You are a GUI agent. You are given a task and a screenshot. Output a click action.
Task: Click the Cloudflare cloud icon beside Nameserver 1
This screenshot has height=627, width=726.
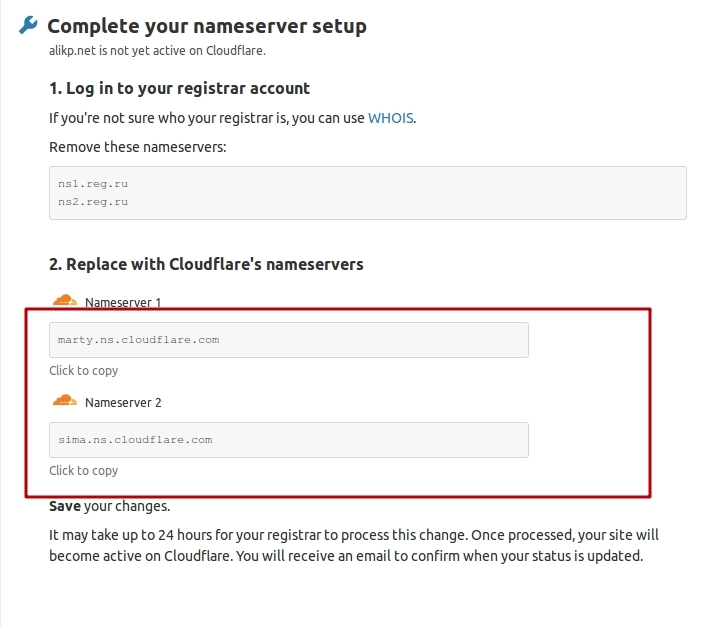pyautogui.click(x=64, y=300)
